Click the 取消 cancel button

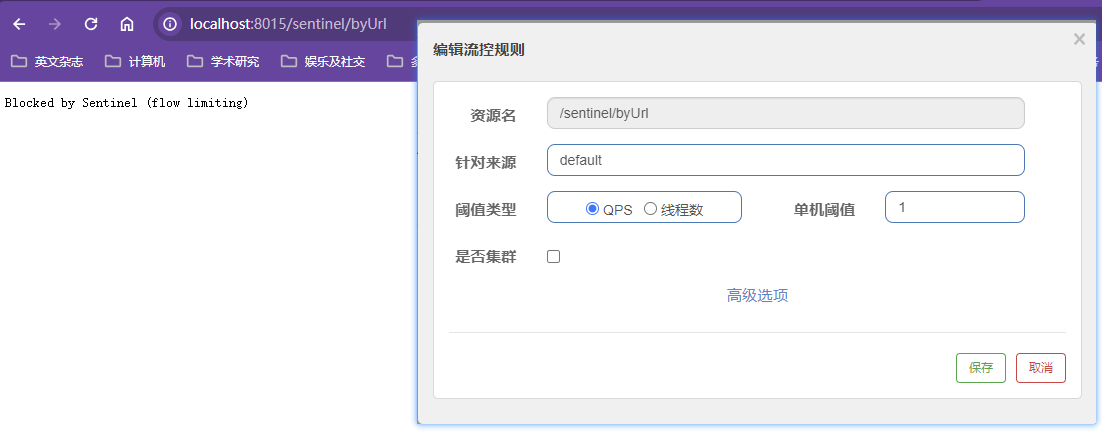[1040, 368]
